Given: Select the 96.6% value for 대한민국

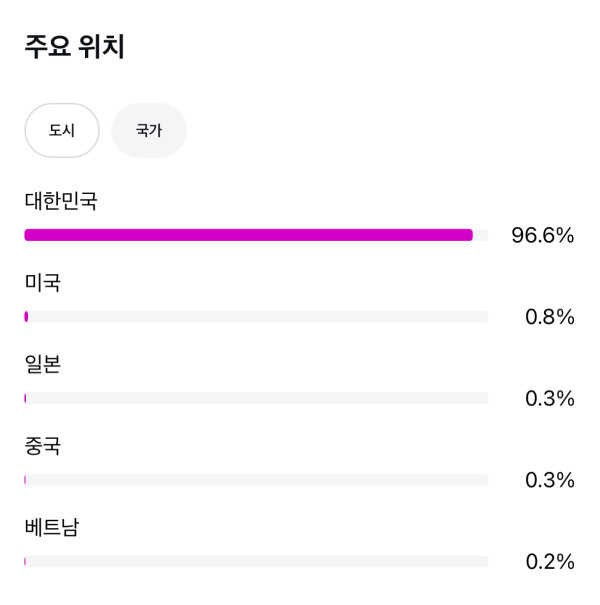Looking at the screenshot, I should 543,236.
